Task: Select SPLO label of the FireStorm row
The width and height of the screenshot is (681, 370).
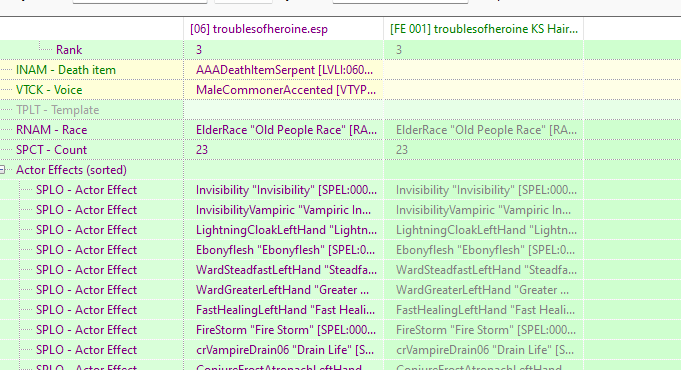Action: tap(86, 330)
